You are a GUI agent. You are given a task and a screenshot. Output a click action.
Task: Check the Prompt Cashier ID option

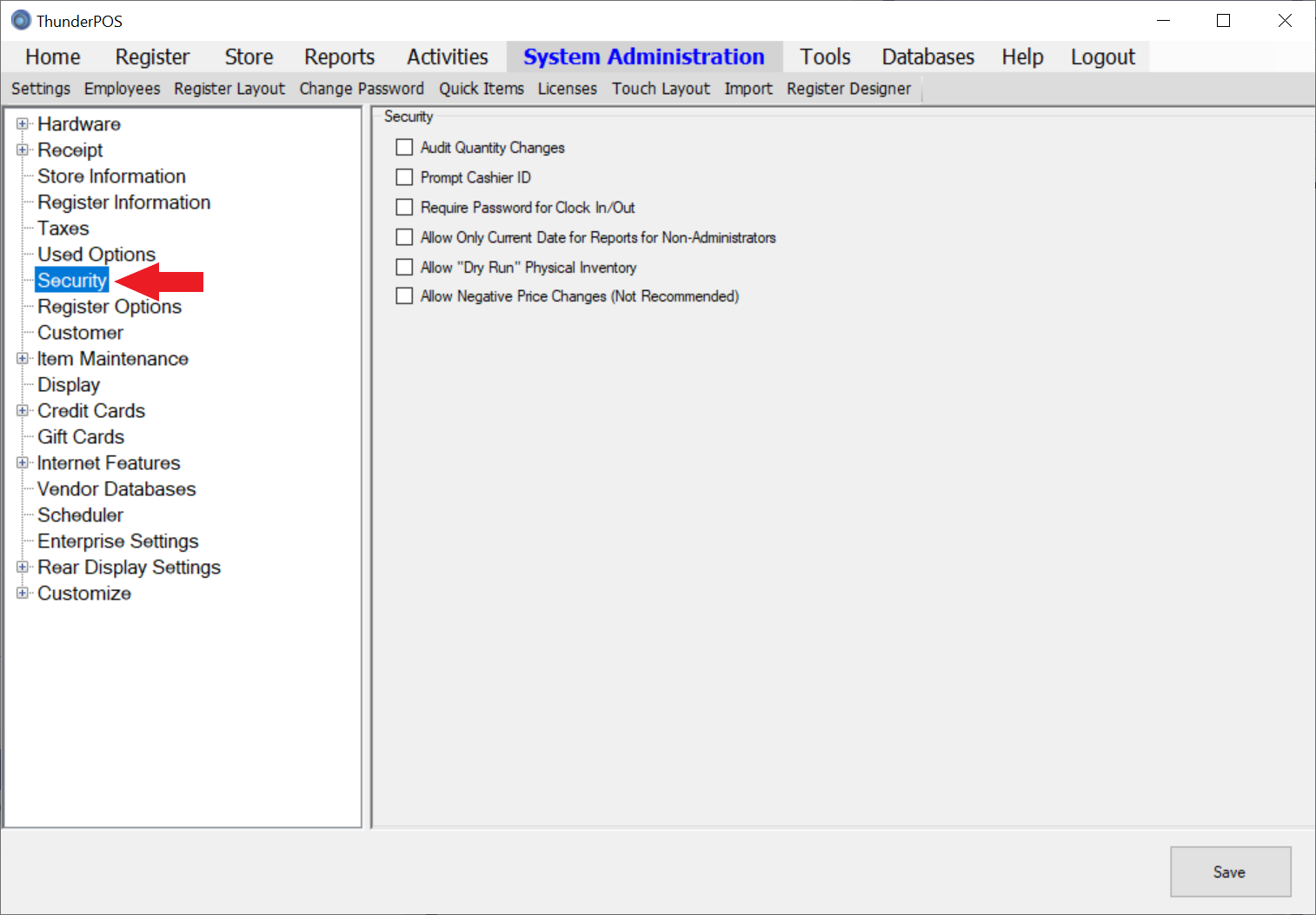pos(404,177)
